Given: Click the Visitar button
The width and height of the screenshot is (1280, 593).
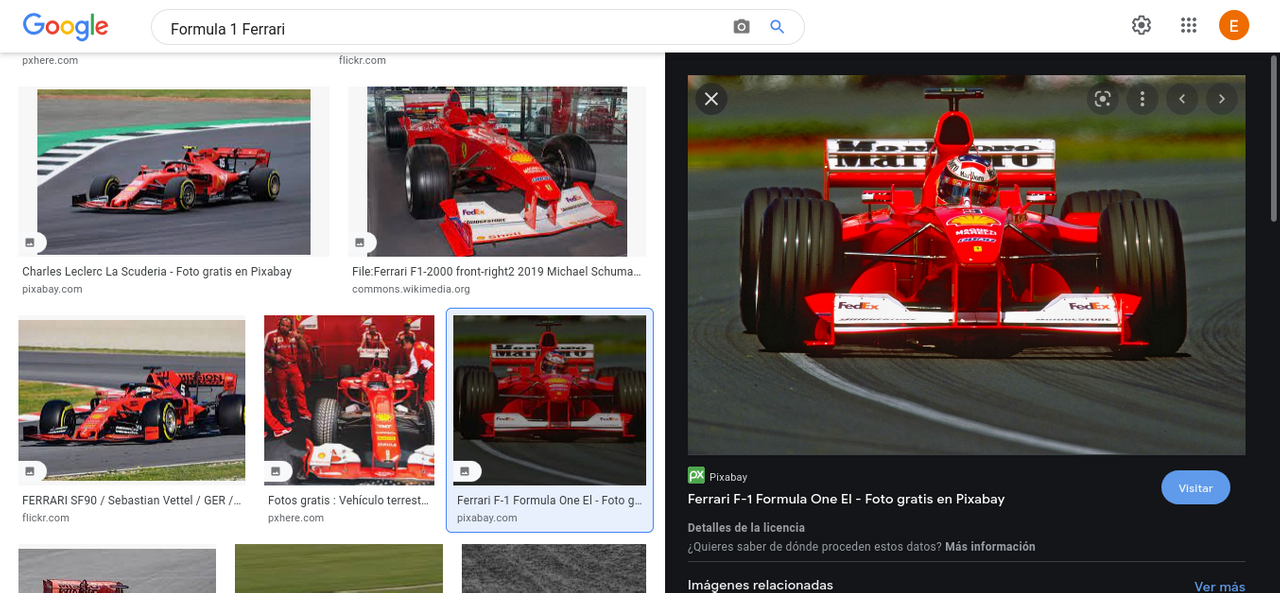Looking at the screenshot, I should (x=1195, y=488).
